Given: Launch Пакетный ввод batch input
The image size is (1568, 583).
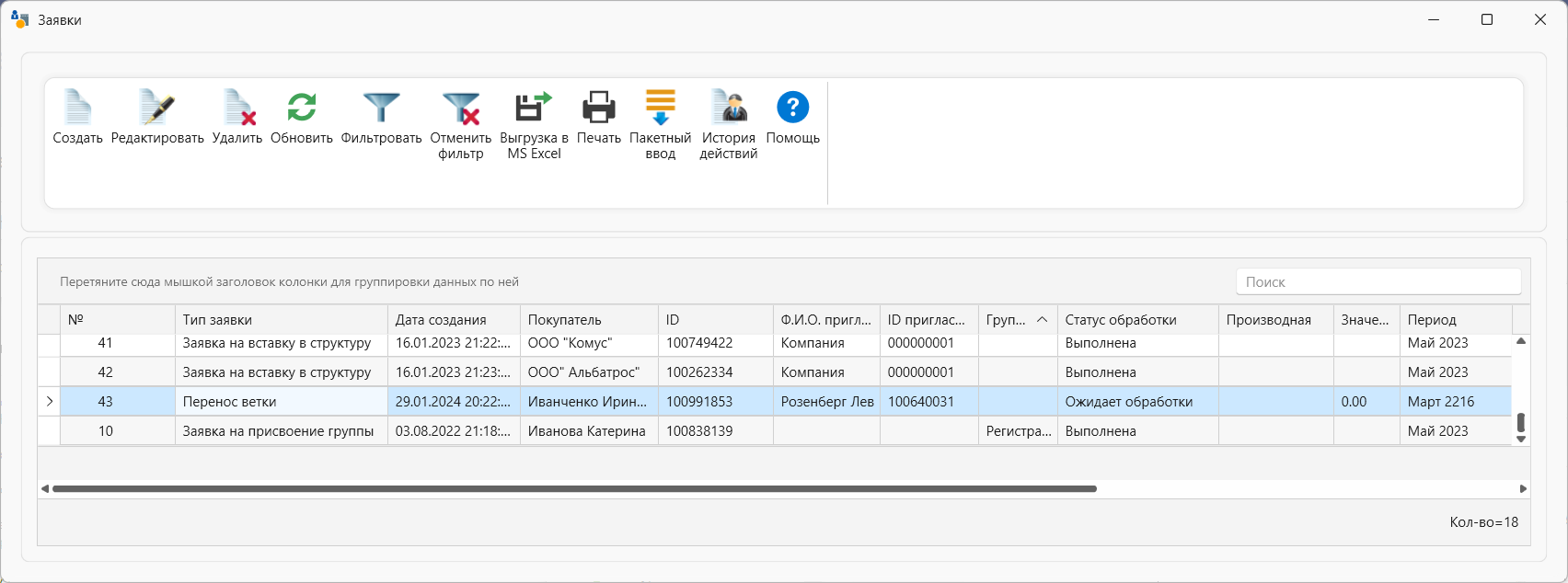Looking at the screenshot, I should tap(661, 125).
